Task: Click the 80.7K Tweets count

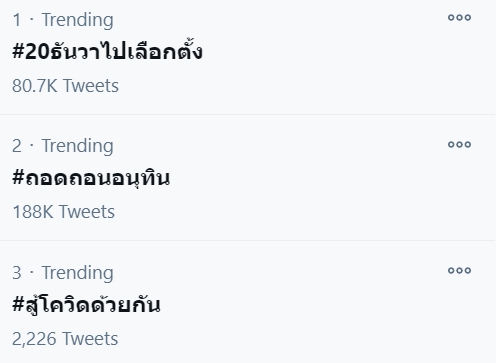Action: (x=65, y=86)
